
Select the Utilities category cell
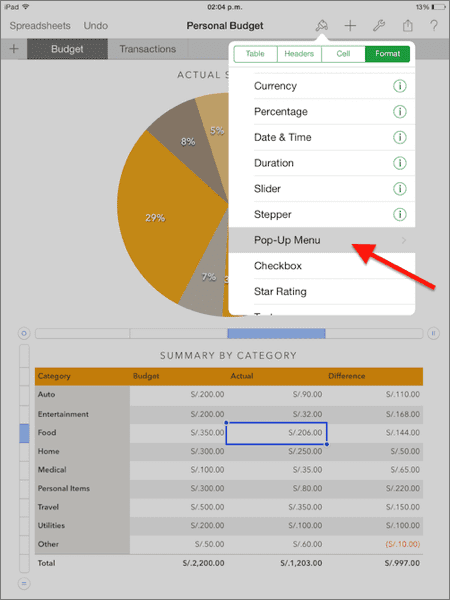click(x=82, y=526)
